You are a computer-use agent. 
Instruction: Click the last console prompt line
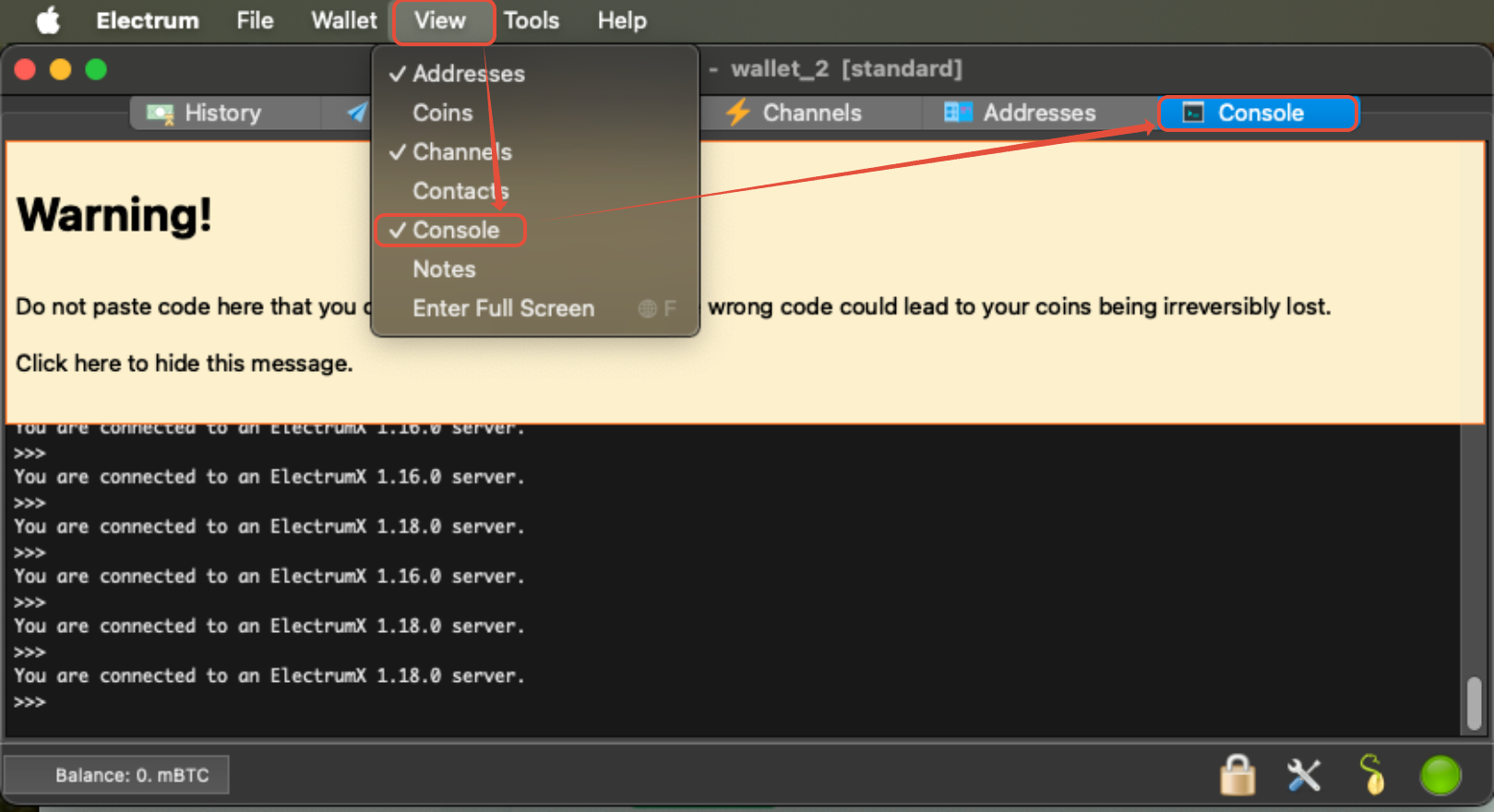click(x=30, y=702)
